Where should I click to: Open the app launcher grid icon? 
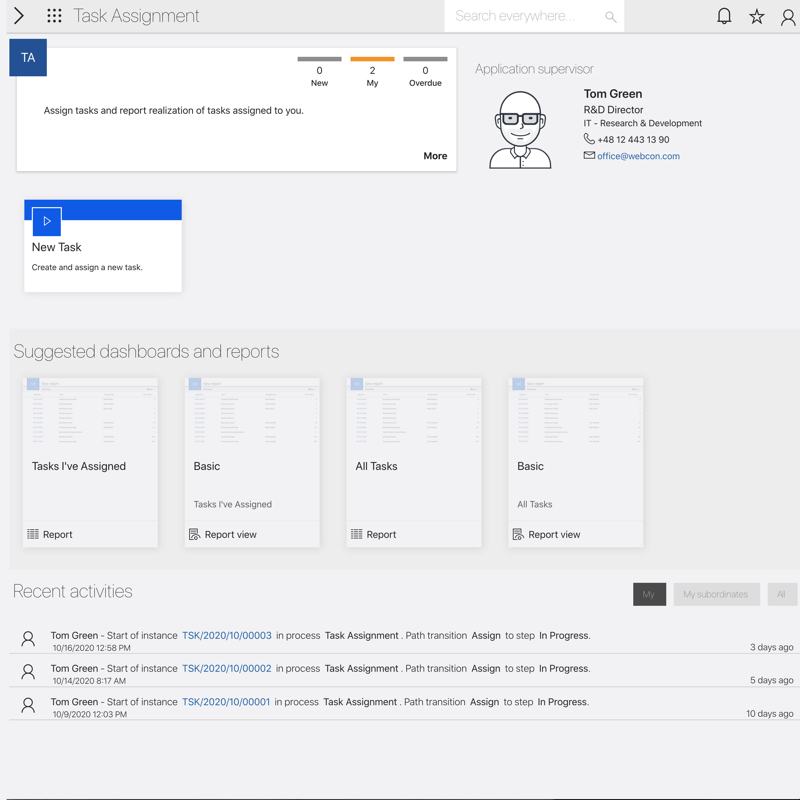pyautogui.click(x=54, y=16)
